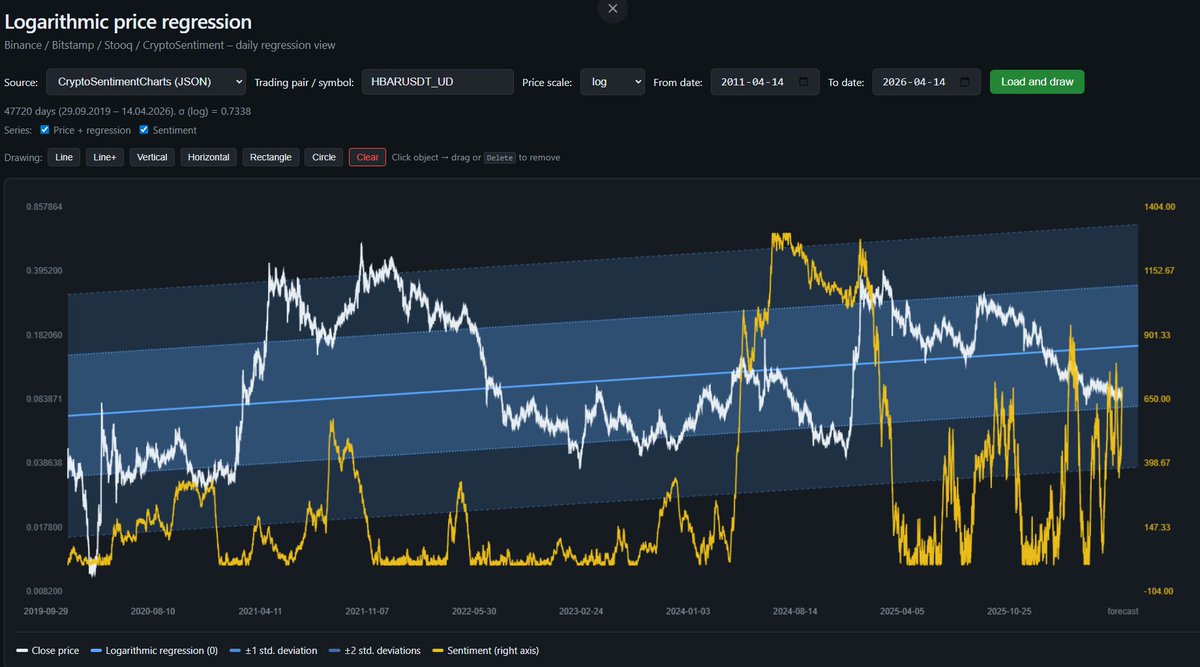
Task: Toggle the Price + regression checkbox
Action: tap(45, 130)
